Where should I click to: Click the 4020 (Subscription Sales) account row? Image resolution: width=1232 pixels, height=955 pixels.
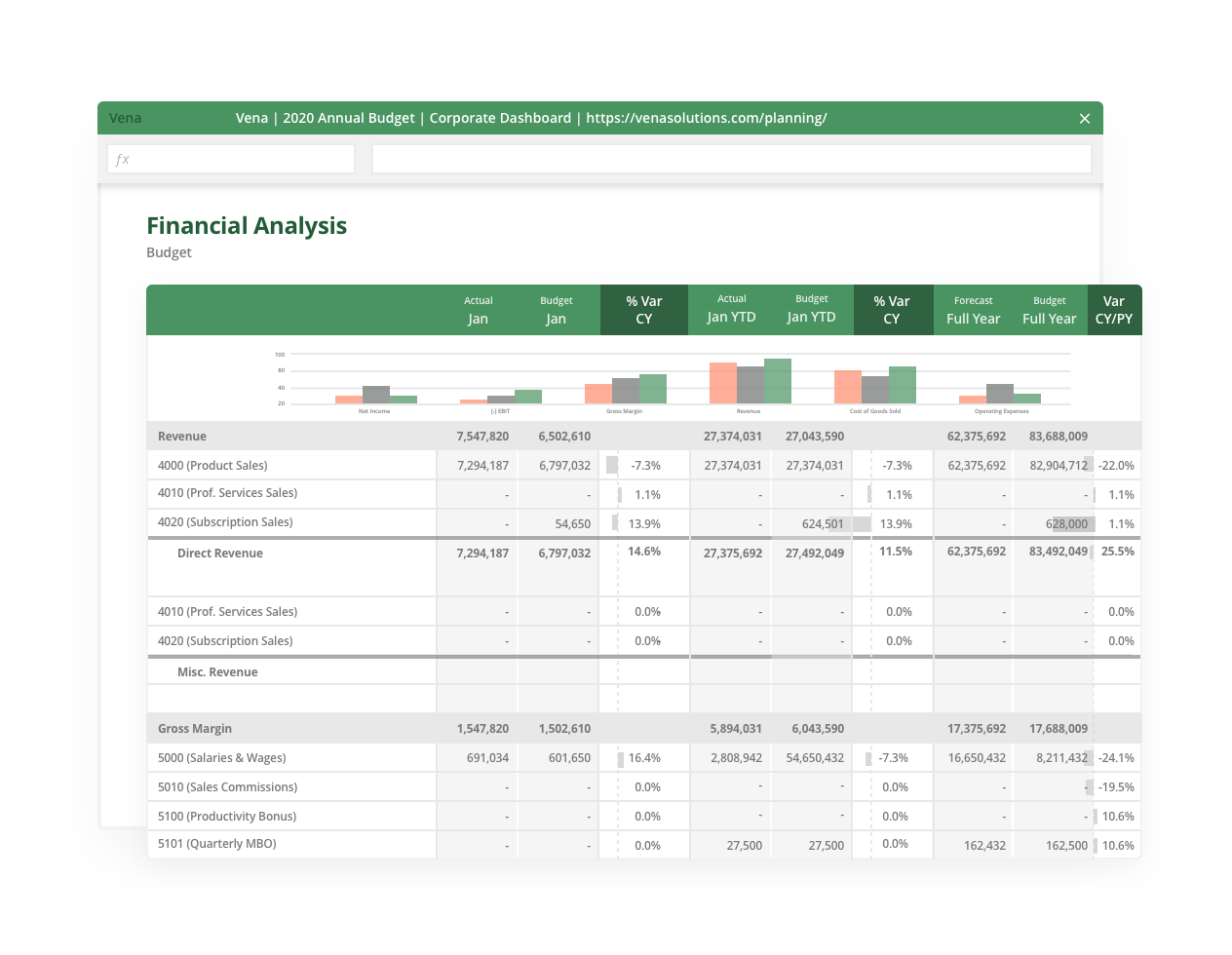click(225, 522)
